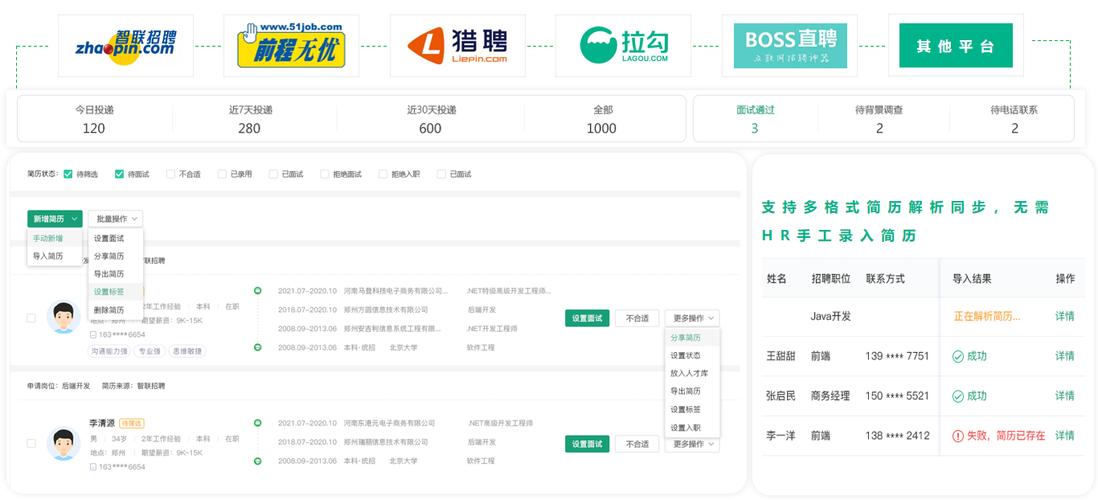Mark first candidate 不合适 beside open 更多操作

637,318
